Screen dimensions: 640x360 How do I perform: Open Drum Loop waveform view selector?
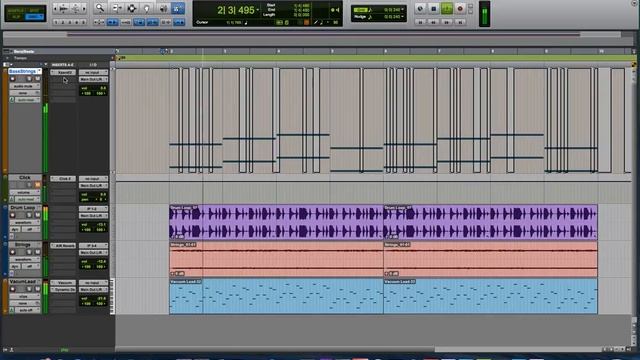24,222
